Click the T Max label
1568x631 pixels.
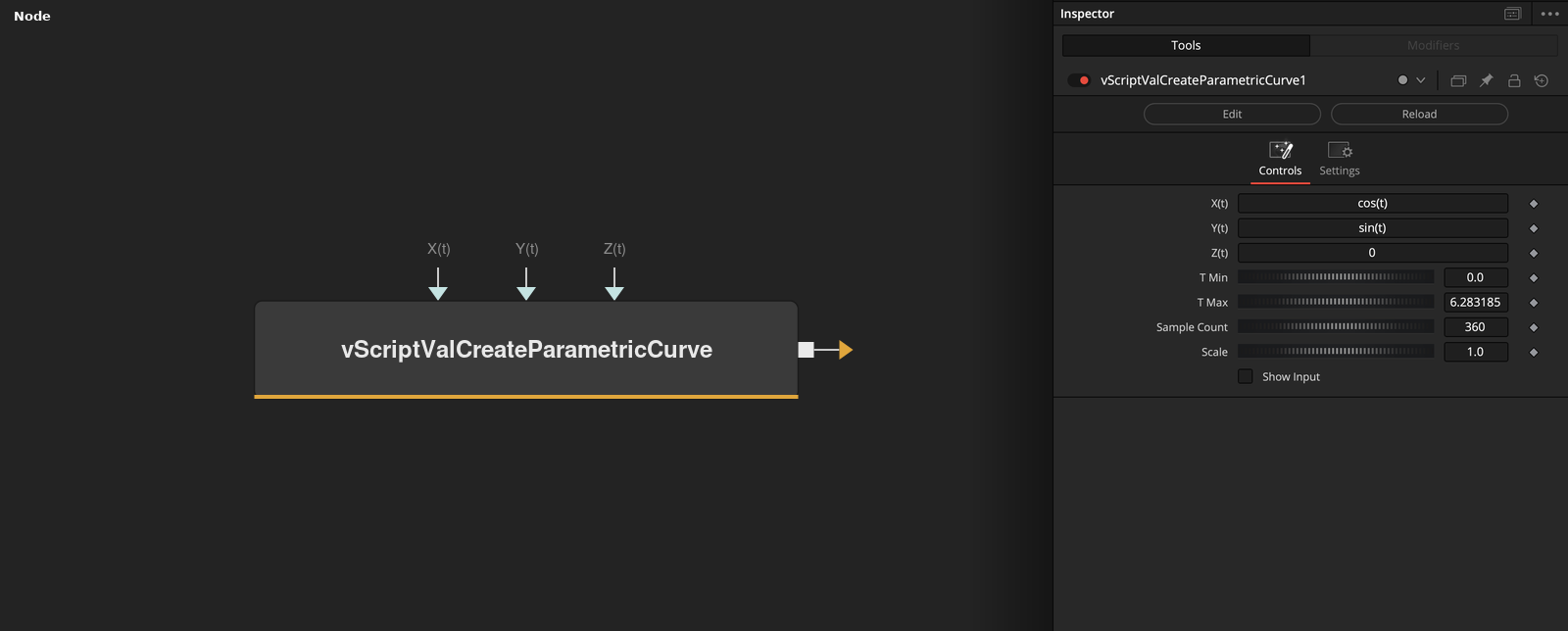(1212, 303)
